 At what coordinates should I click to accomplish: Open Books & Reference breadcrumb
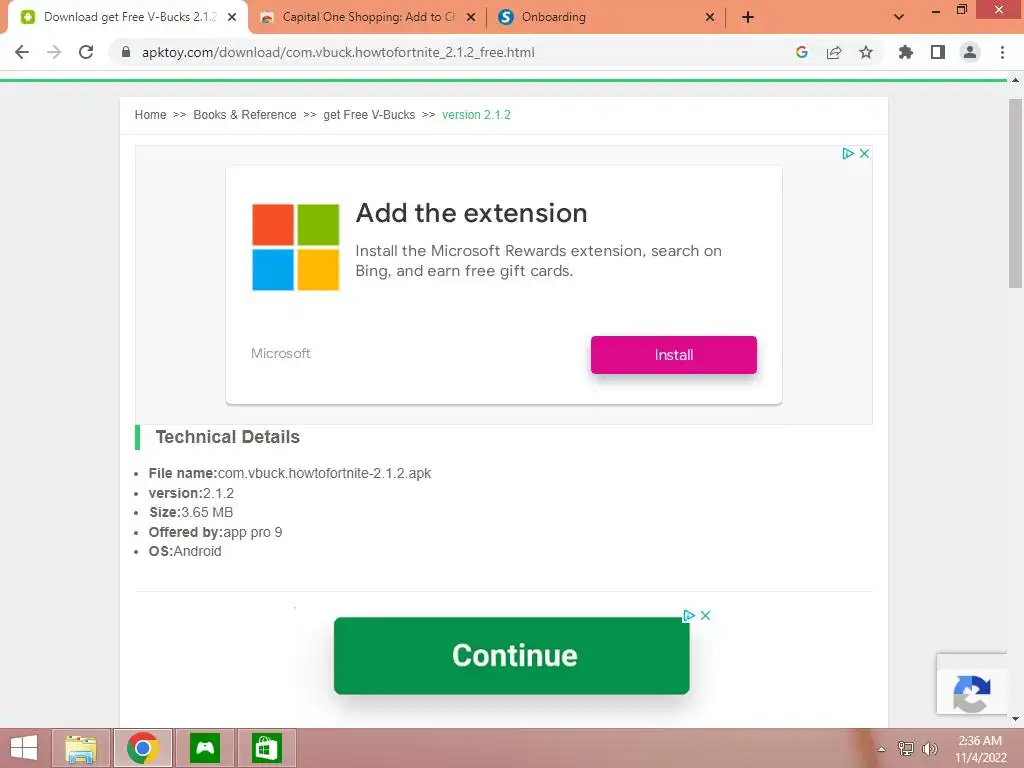[245, 115]
